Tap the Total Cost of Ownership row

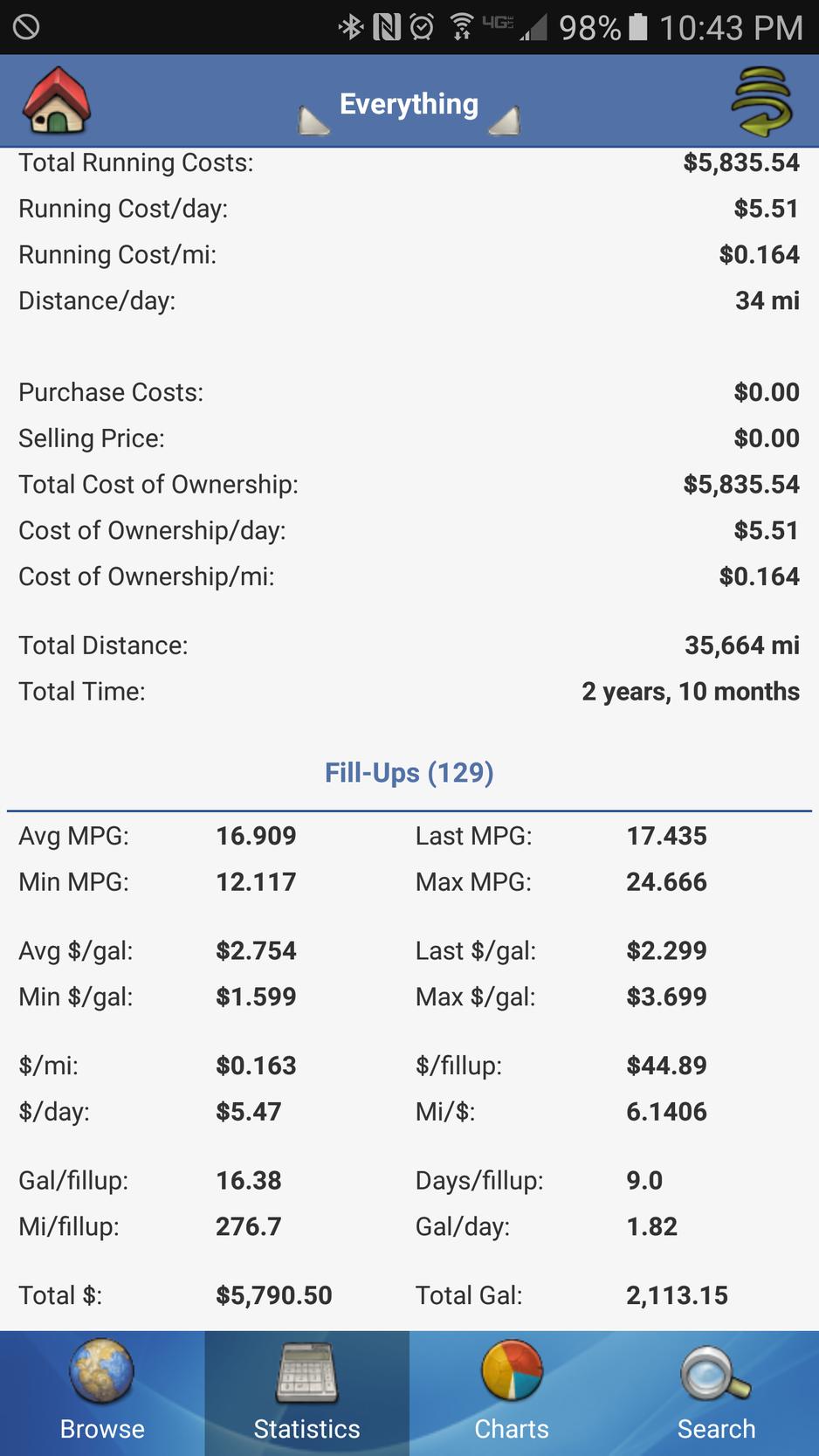[409, 485]
